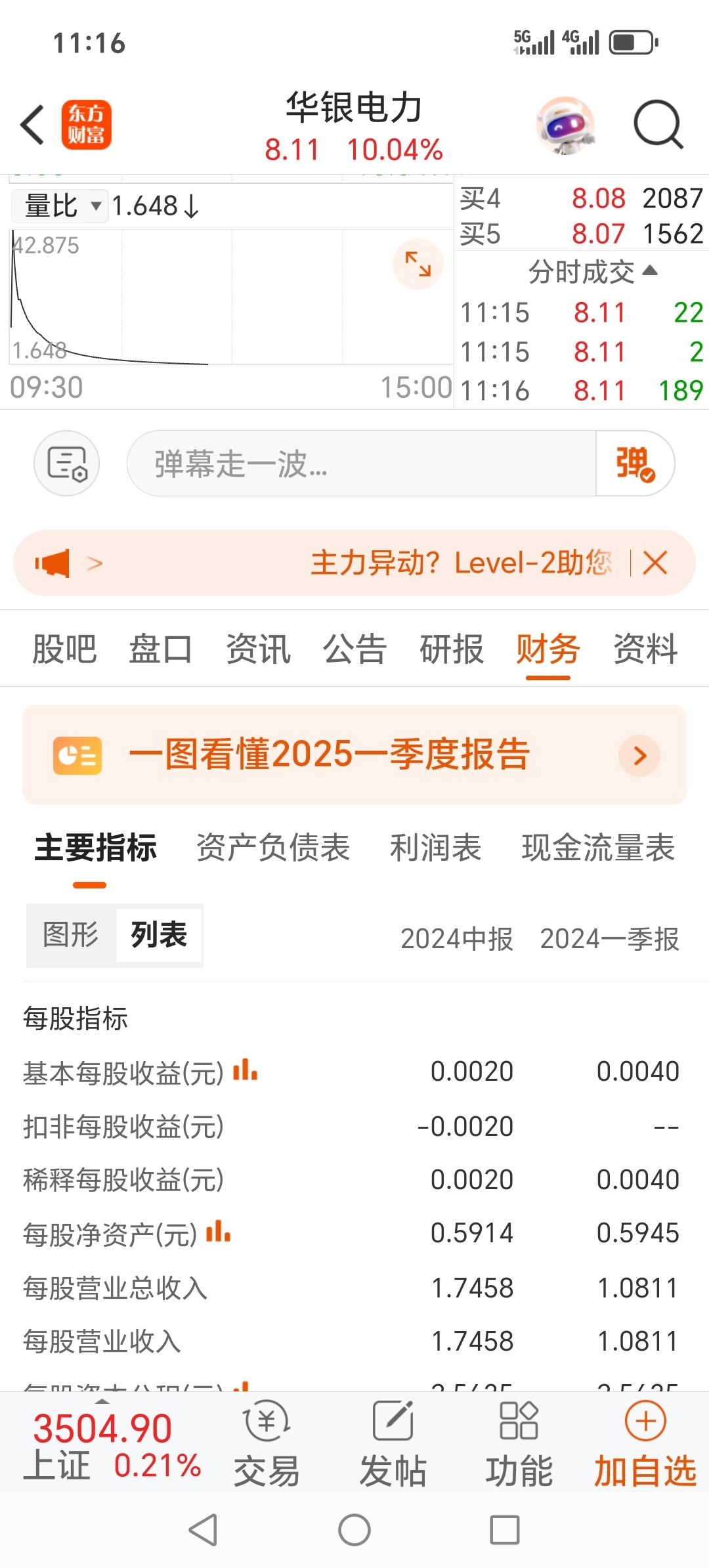Tap 加自选 add to watchlist
This screenshot has width=709, height=1568.
pyautogui.click(x=645, y=1445)
